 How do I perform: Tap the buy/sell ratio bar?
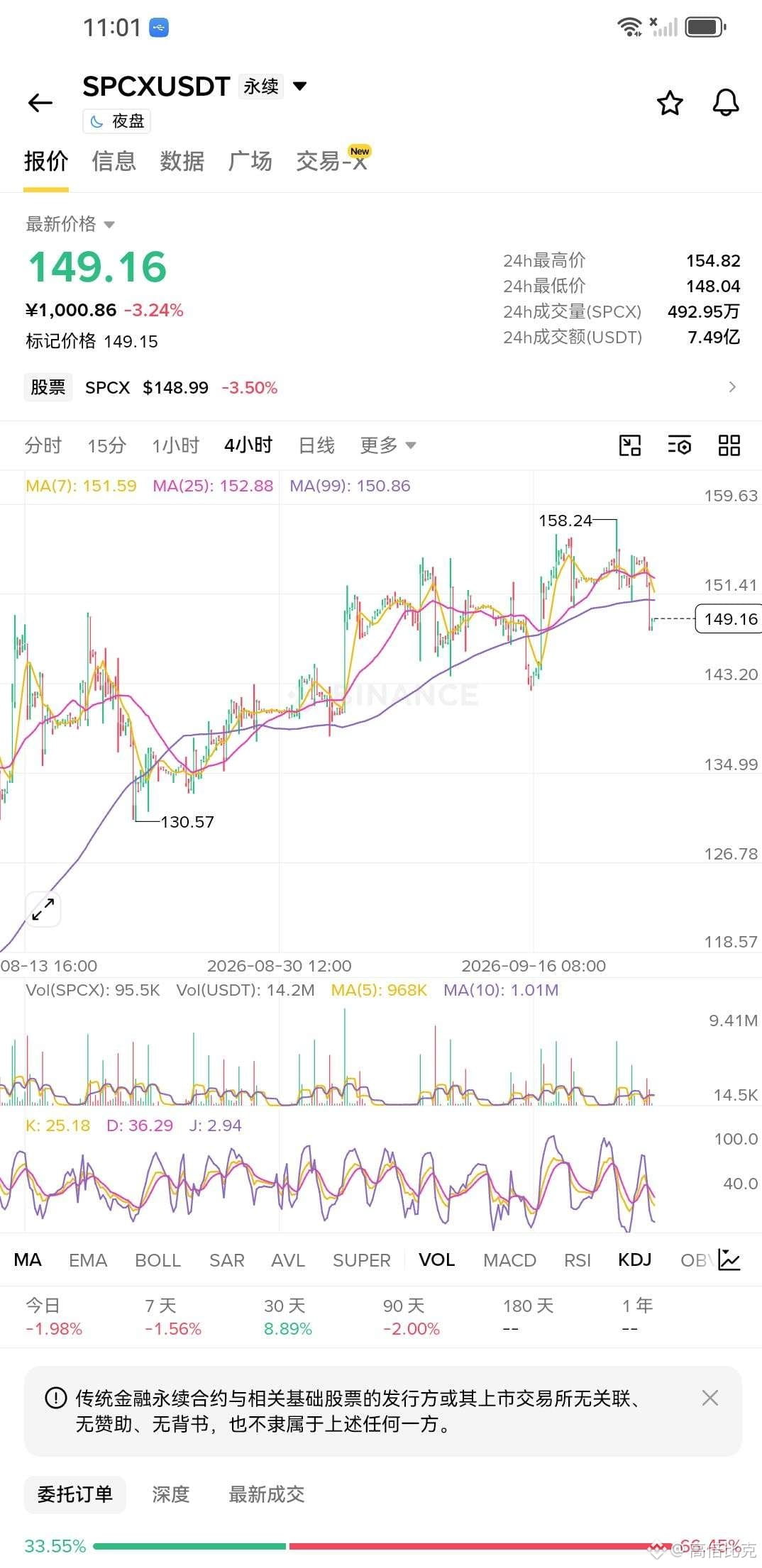(381, 1546)
